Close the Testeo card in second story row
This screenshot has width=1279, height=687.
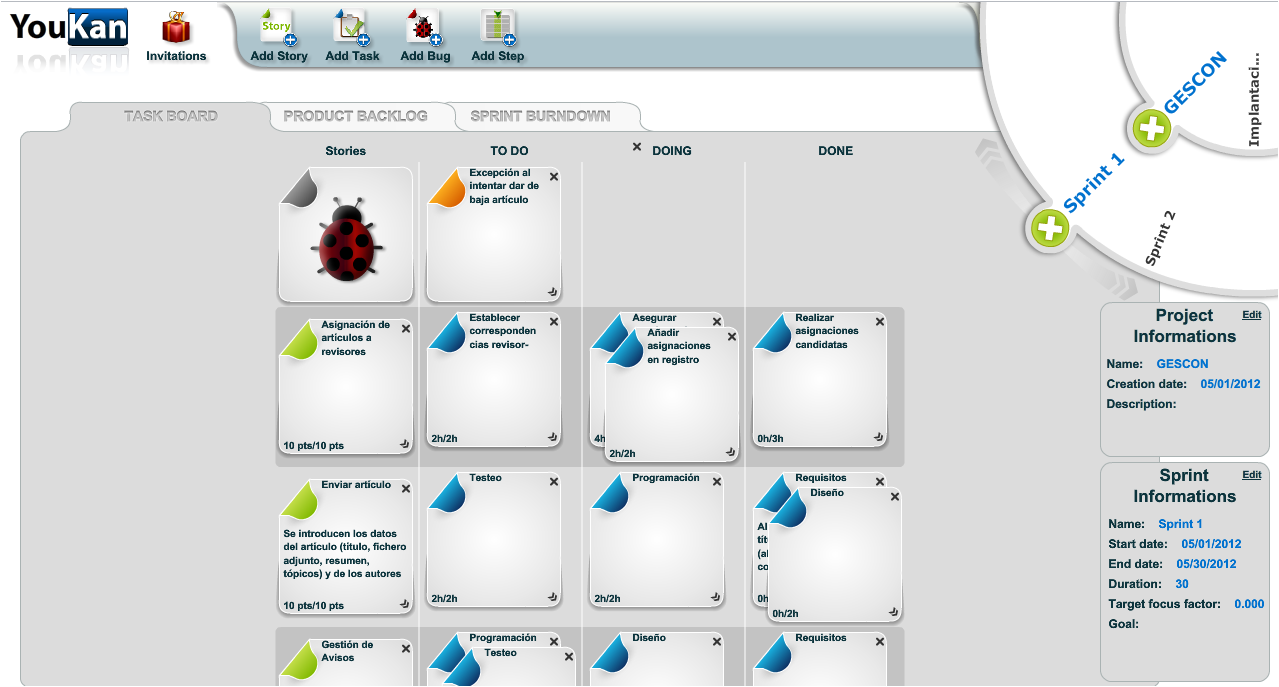coord(554,482)
